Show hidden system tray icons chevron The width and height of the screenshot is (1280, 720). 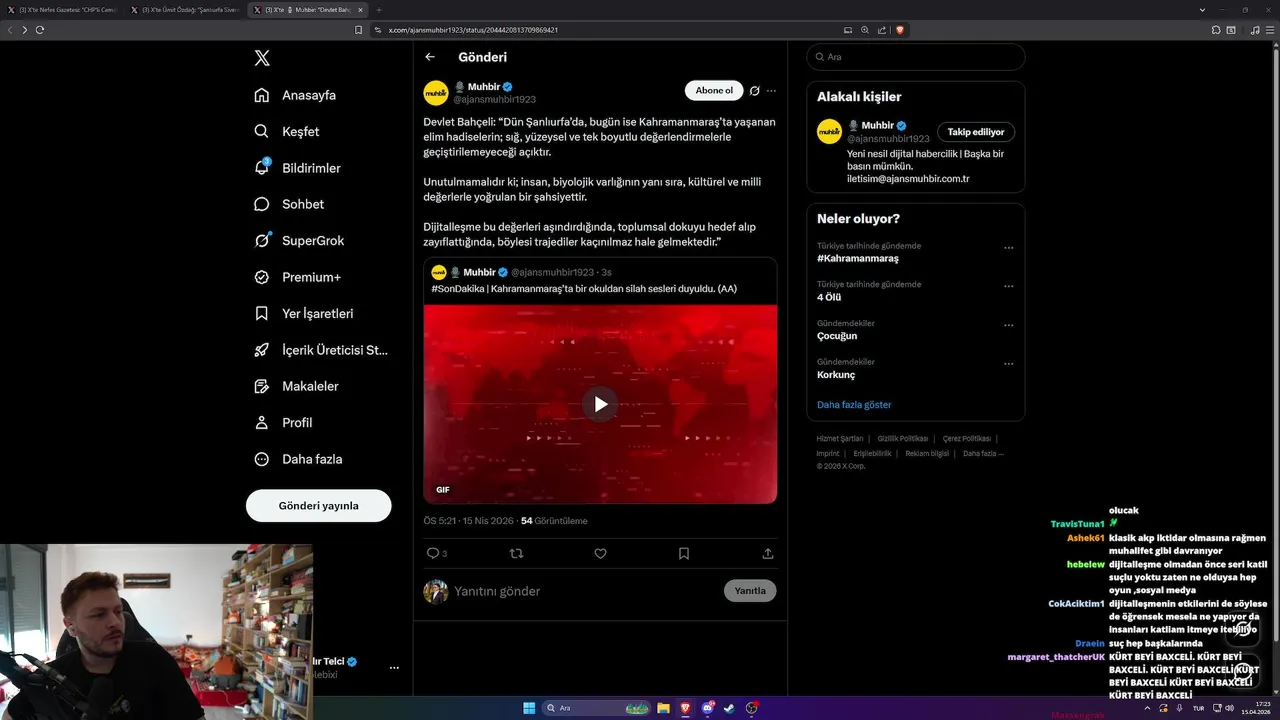[1147, 708]
